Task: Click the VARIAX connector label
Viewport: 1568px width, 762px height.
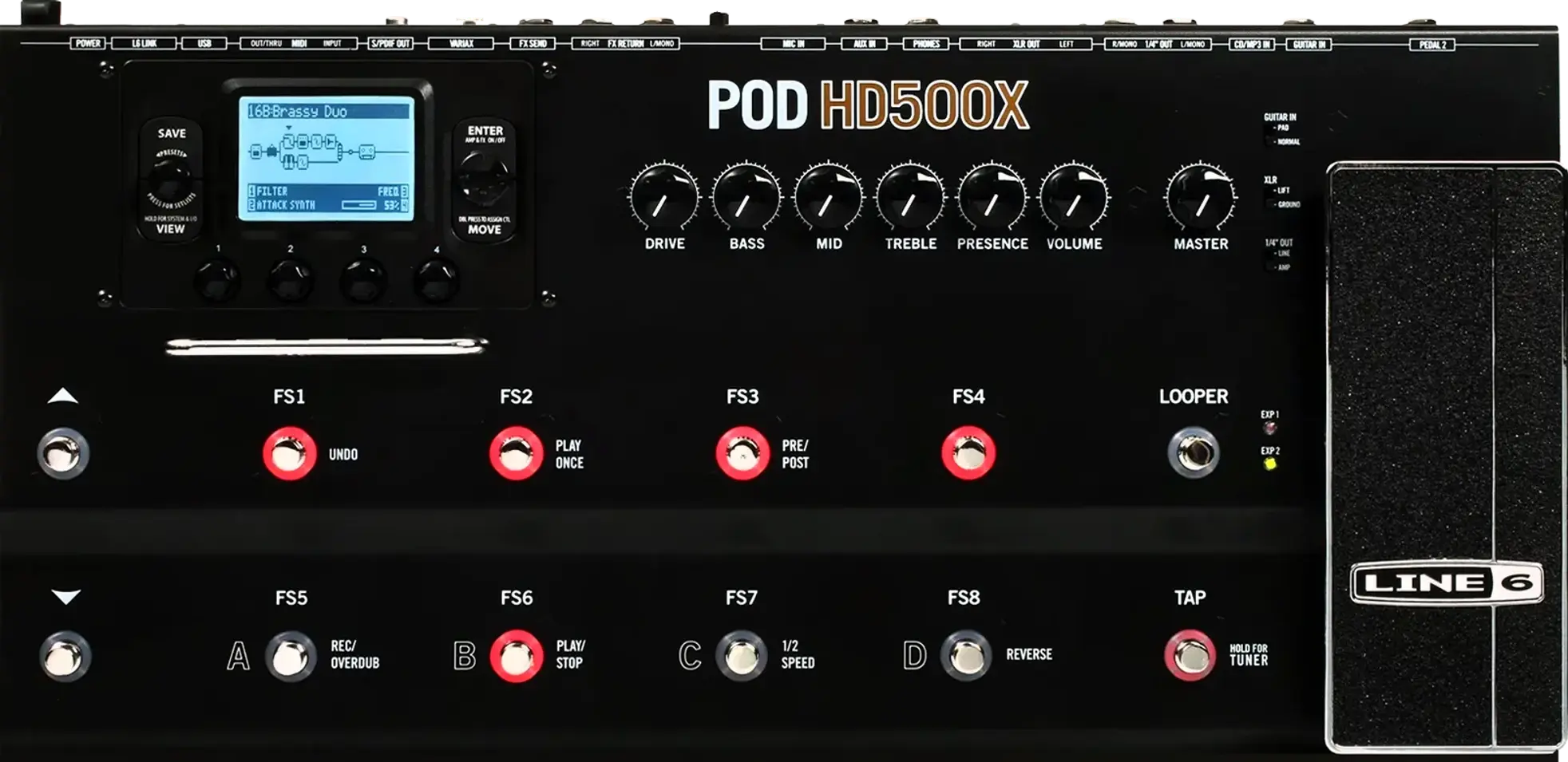Action: 461,43
